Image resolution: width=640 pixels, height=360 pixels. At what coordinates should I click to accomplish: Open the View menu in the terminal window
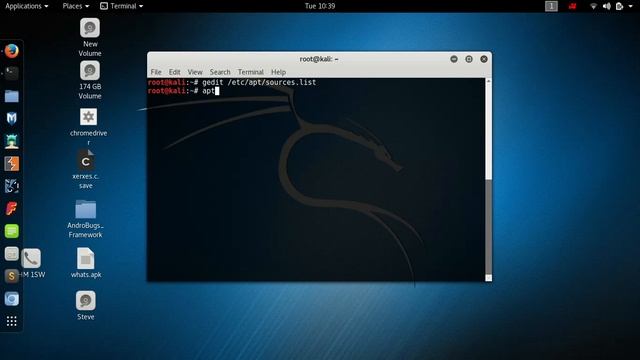pos(195,72)
